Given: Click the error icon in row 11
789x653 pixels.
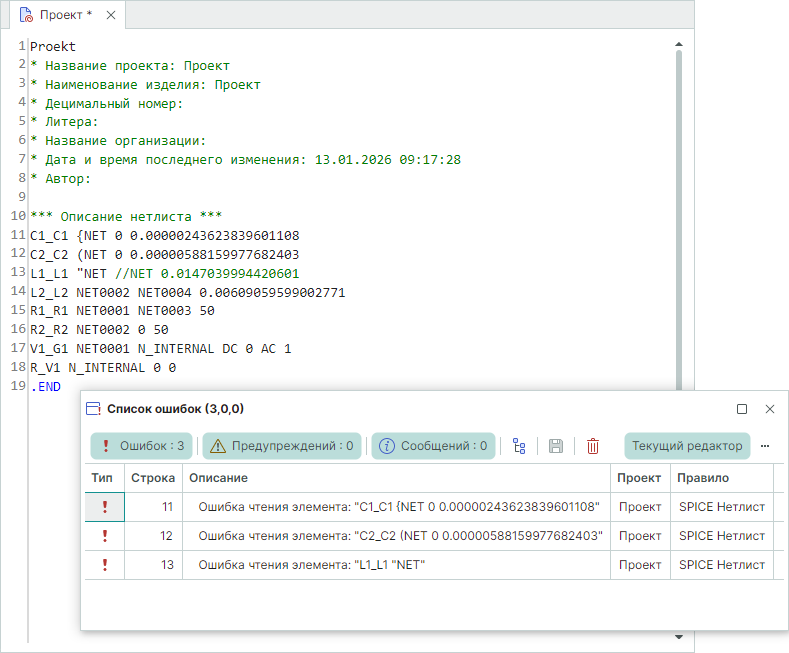Looking at the screenshot, I should click(x=104, y=507).
